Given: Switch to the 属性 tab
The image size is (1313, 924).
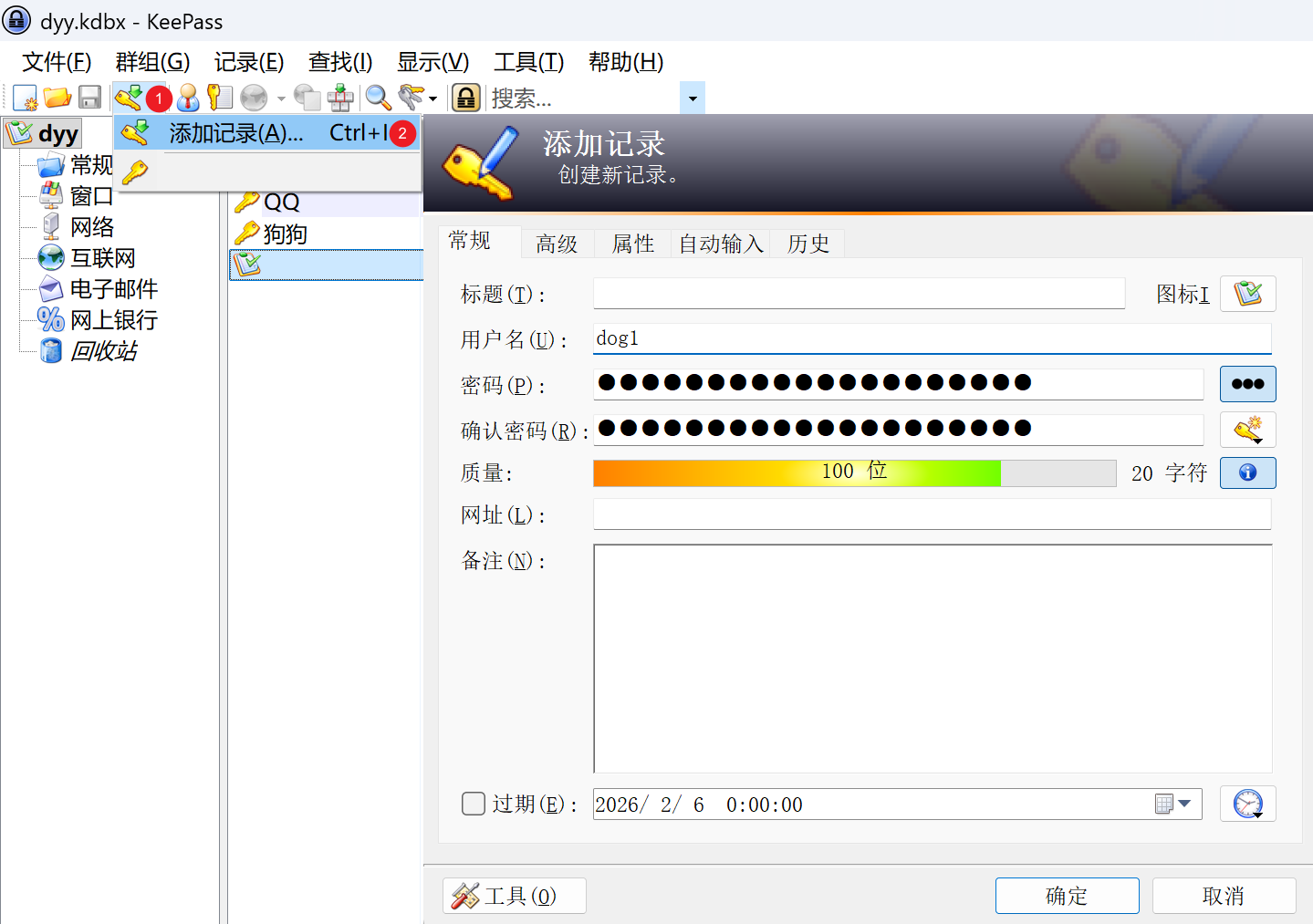Looking at the screenshot, I should point(633,244).
